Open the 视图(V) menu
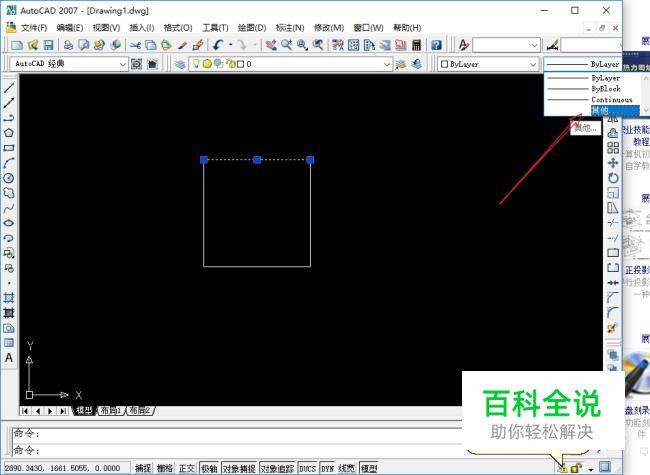 (x=106, y=28)
